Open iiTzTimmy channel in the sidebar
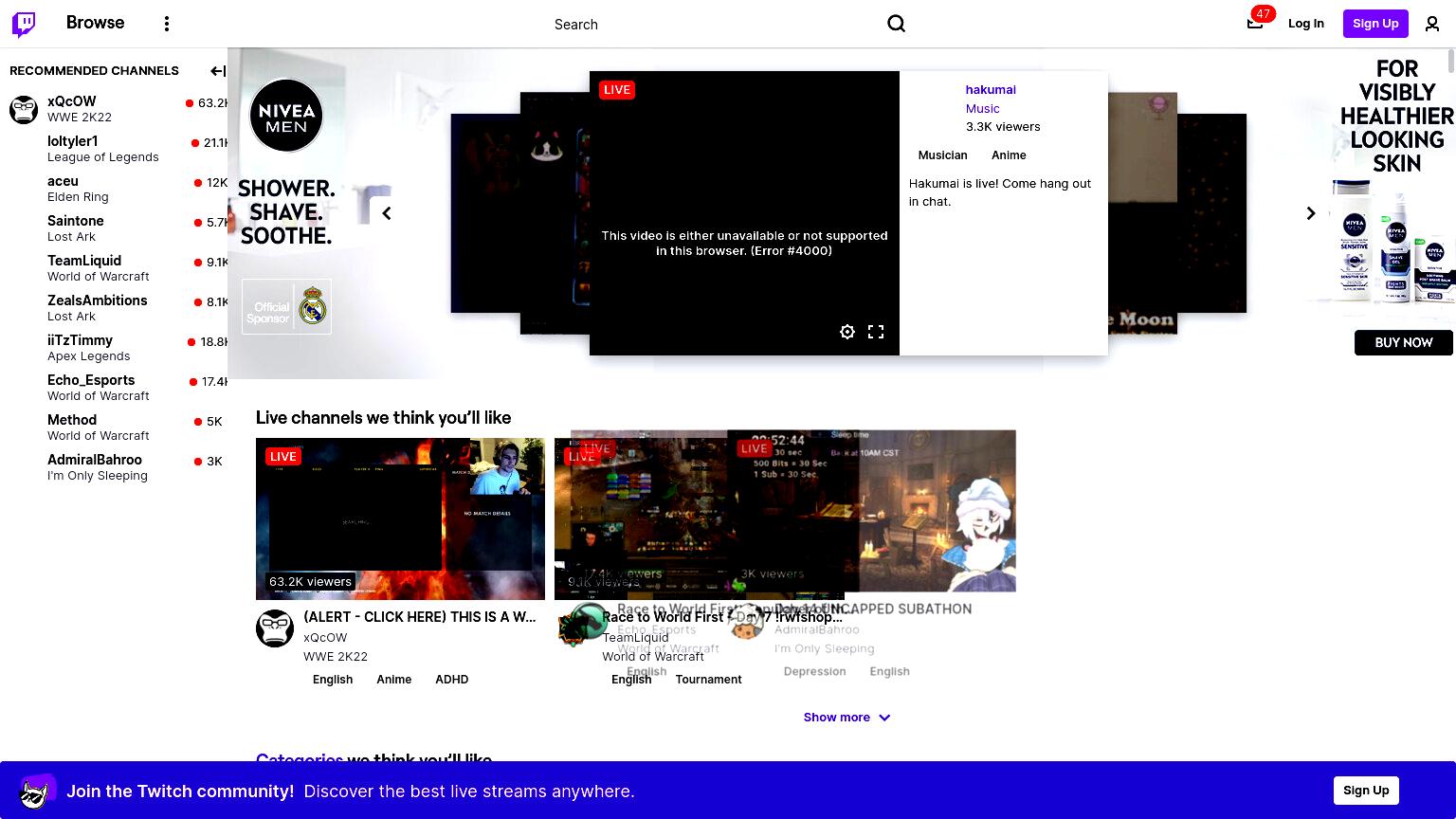The height and width of the screenshot is (819, 1456). pos(114,348)
